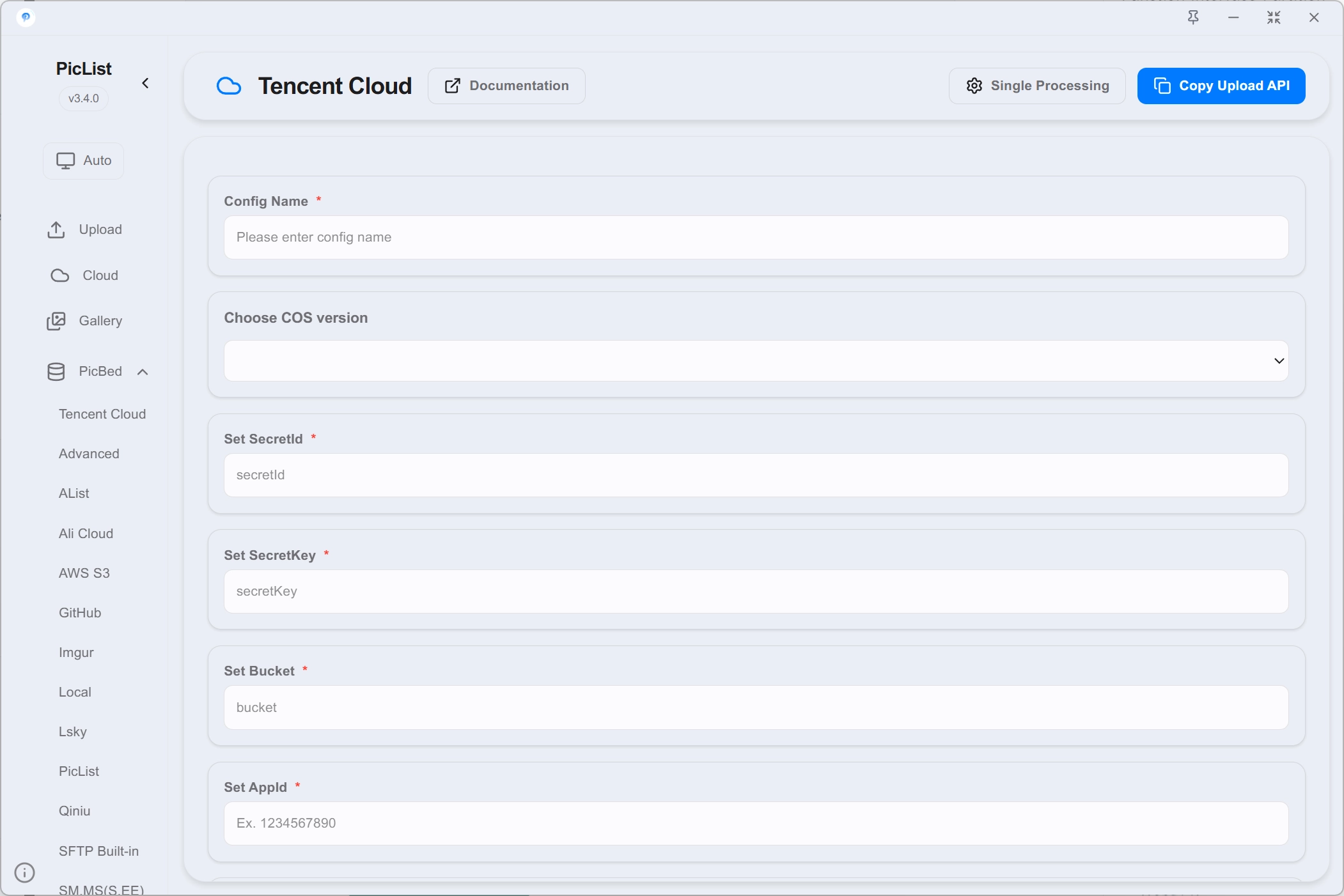Screen dimensions: 1344x896
Task: Open Single Processing settings
Action: point(1037,86)
